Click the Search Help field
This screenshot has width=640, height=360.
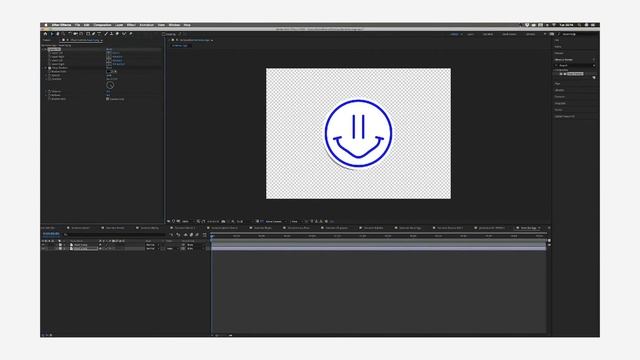(576, 34)
